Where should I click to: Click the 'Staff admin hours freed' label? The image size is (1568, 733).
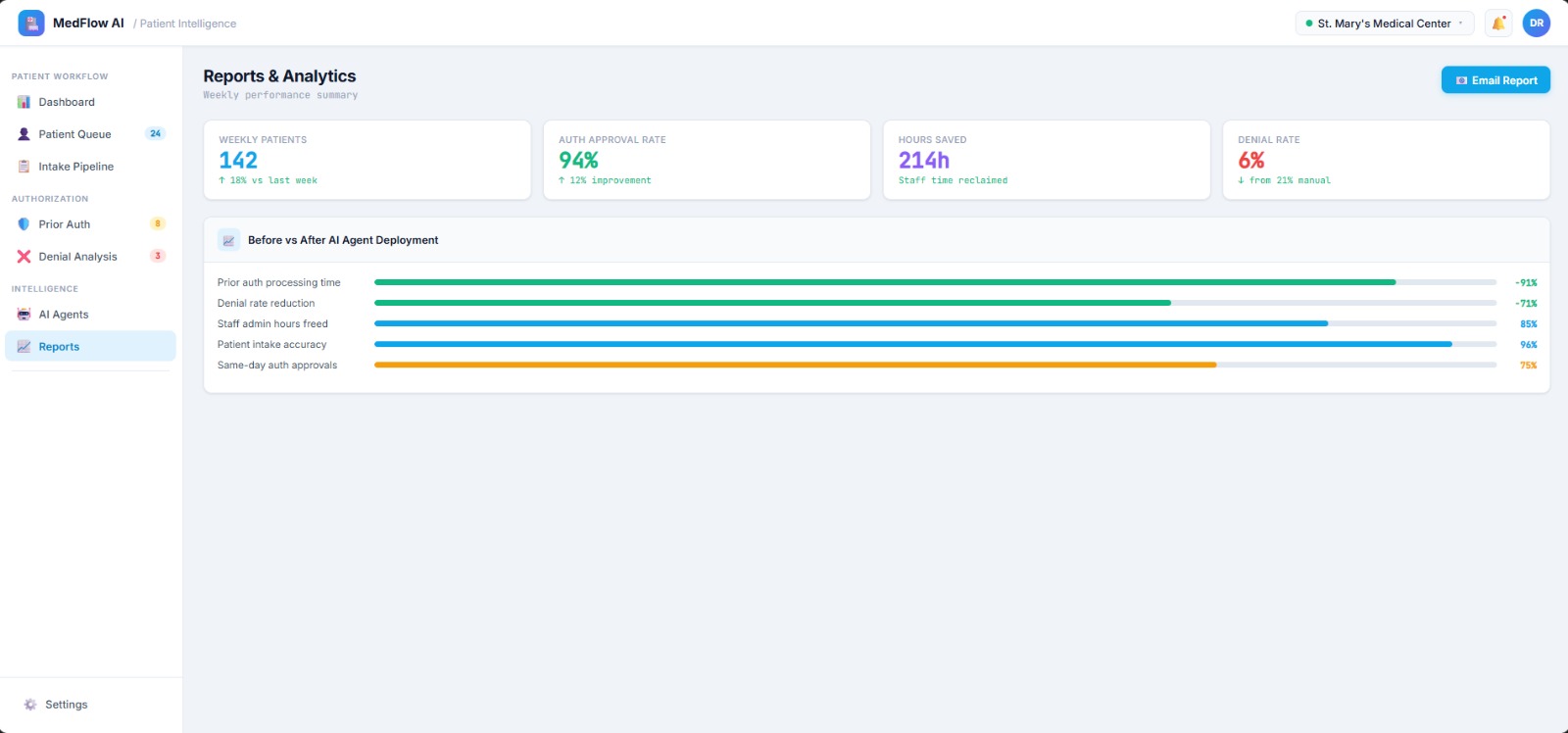272,324
